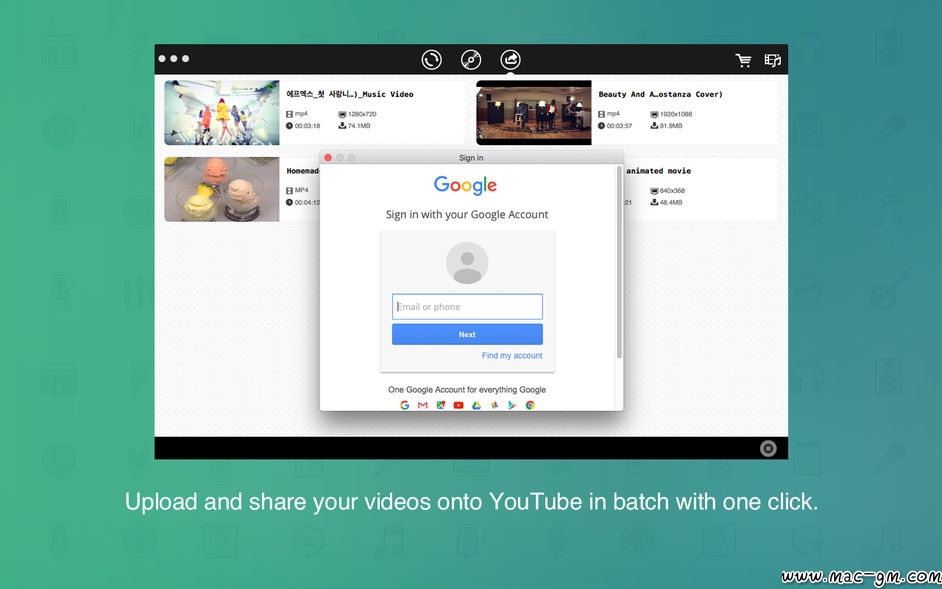Screen dimensions: 942x589
Task: Click the 'animated movie' title text
Action: [x=658, y=171]
